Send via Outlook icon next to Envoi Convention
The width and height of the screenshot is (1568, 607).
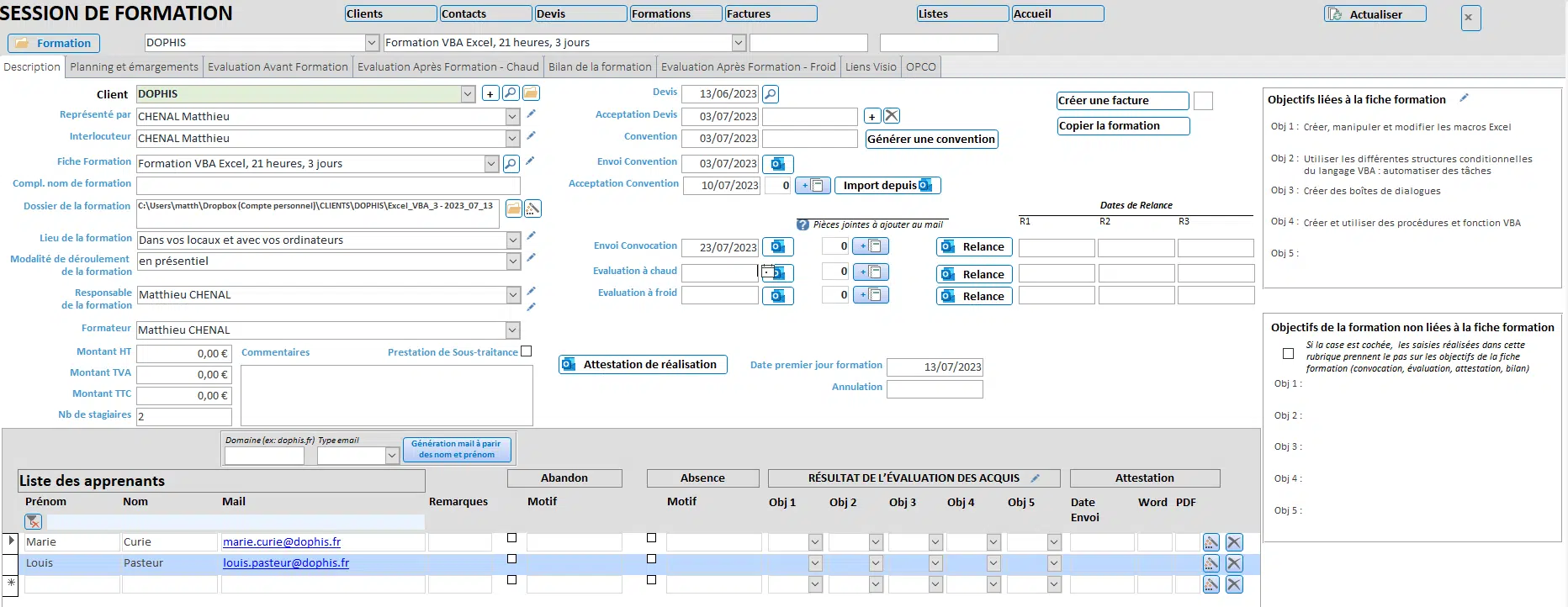[778, 164]
